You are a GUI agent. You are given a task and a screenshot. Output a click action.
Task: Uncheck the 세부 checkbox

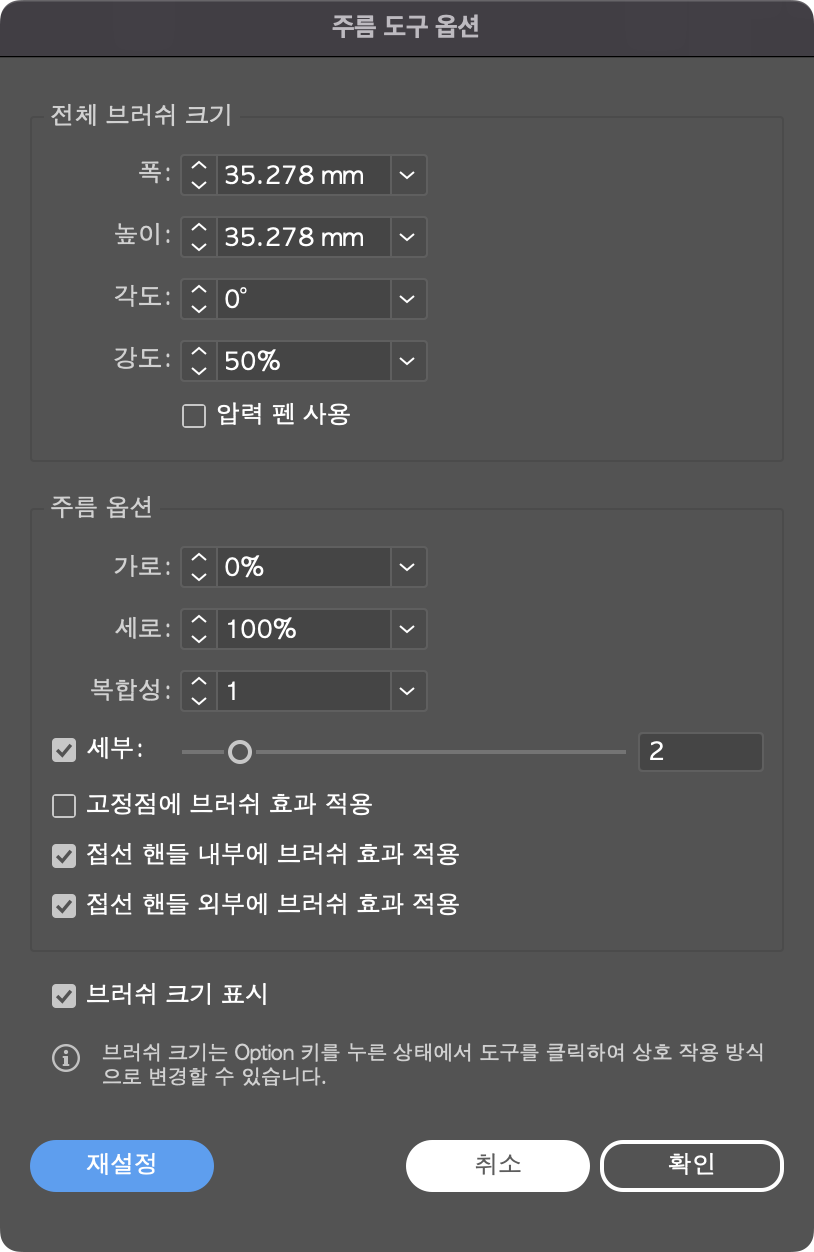tap(65, 751)
